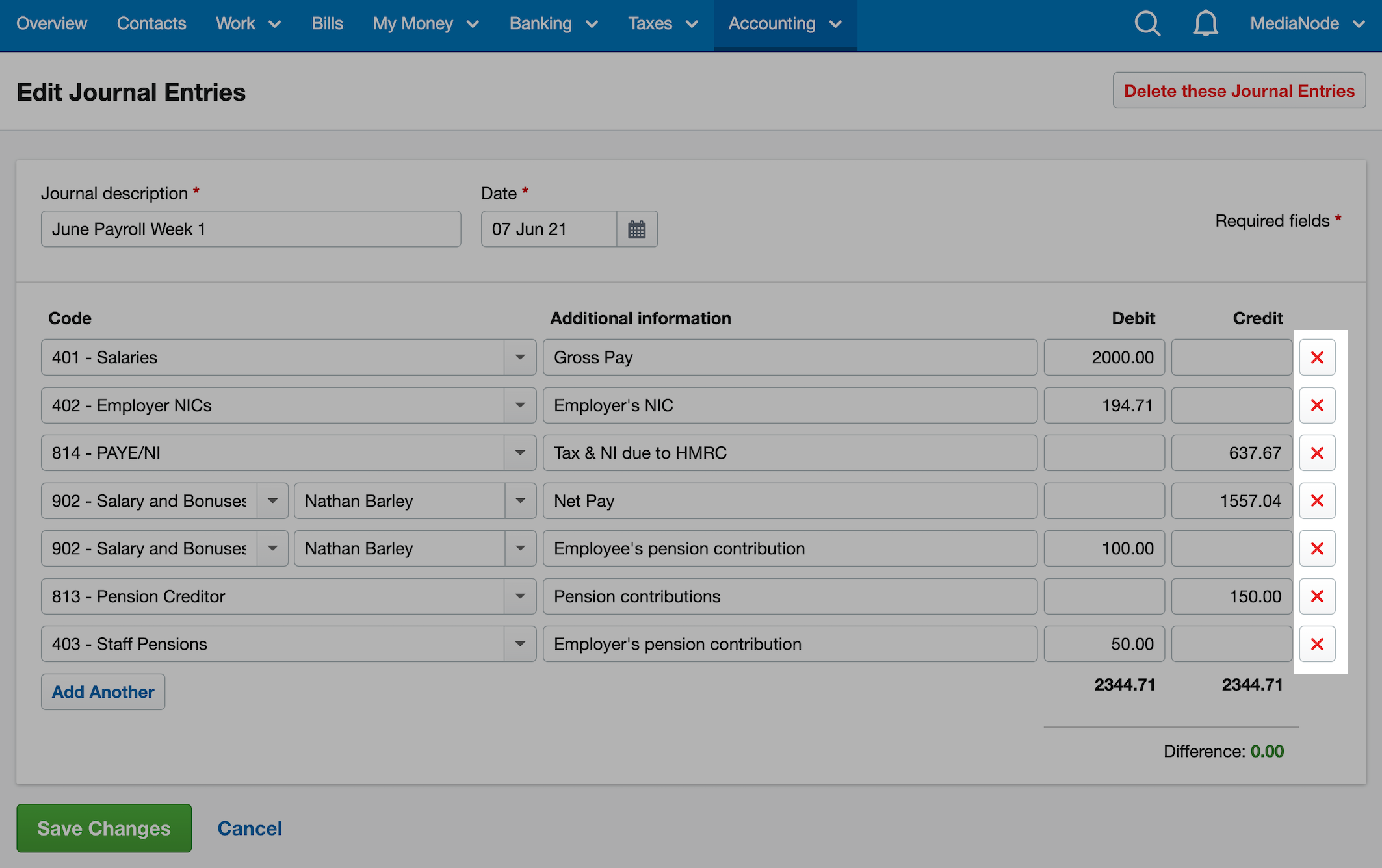Viewport: 1382px width, 868px height.
Task: Delete the Employer's NIC journal line
Action: pos(1317,405)
